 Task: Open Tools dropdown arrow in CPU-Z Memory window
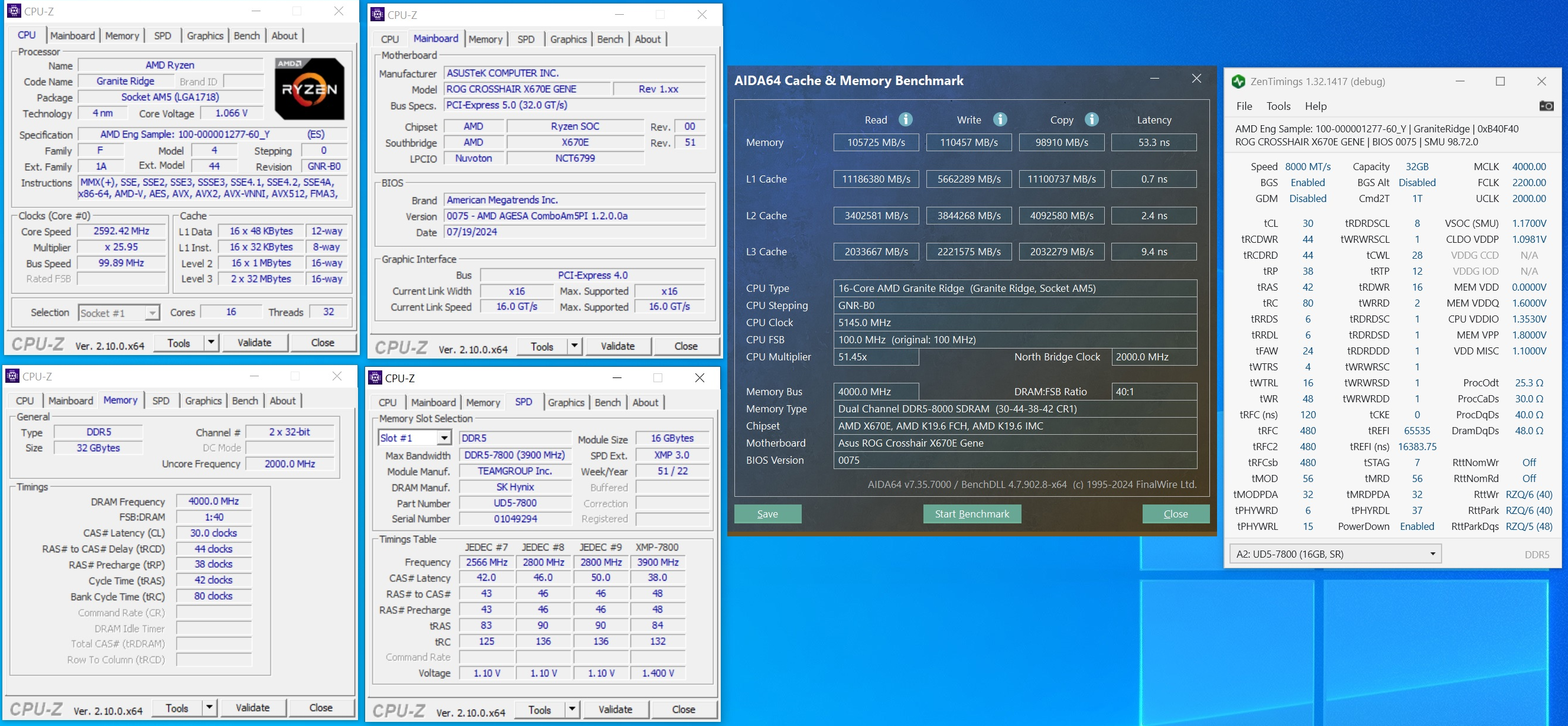(209, 707)
